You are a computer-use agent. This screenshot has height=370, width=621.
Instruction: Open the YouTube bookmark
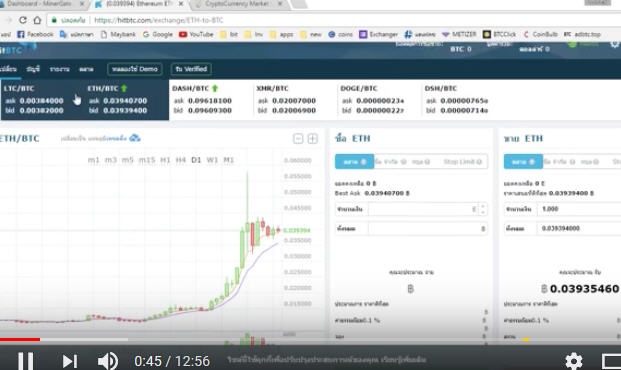[196, 34]
